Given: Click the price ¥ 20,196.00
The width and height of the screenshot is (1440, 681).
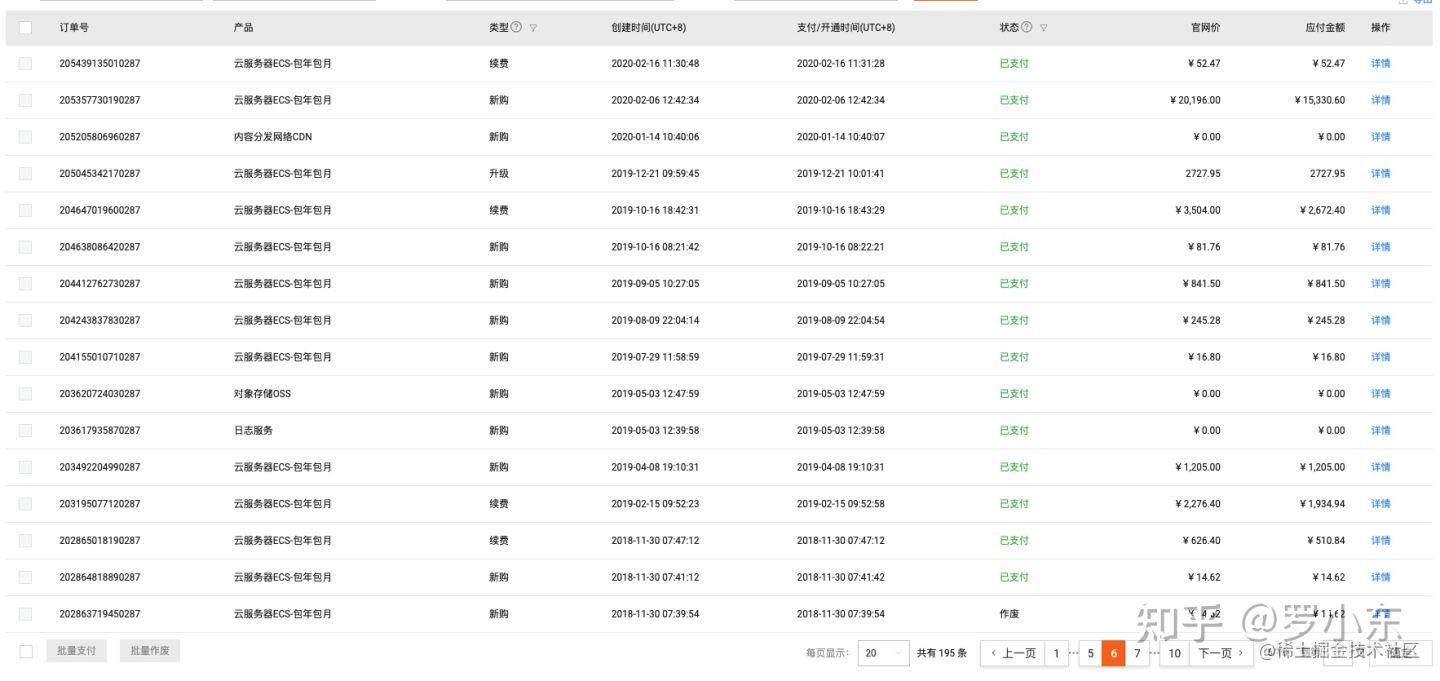Looking at the screenshot, I should point(1195,100).
